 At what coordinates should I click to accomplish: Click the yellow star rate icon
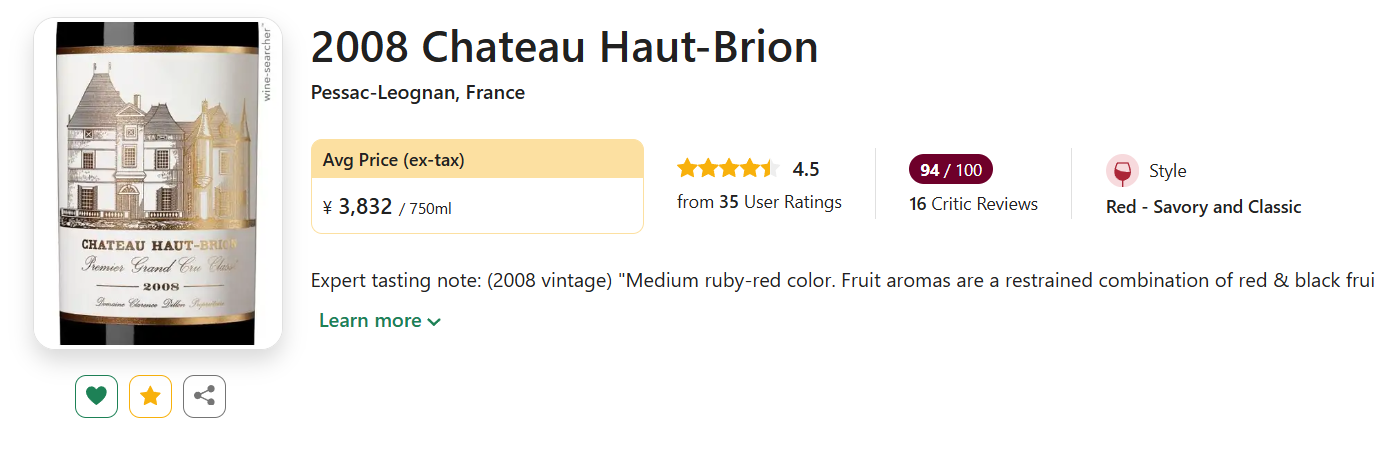(150, 396)
